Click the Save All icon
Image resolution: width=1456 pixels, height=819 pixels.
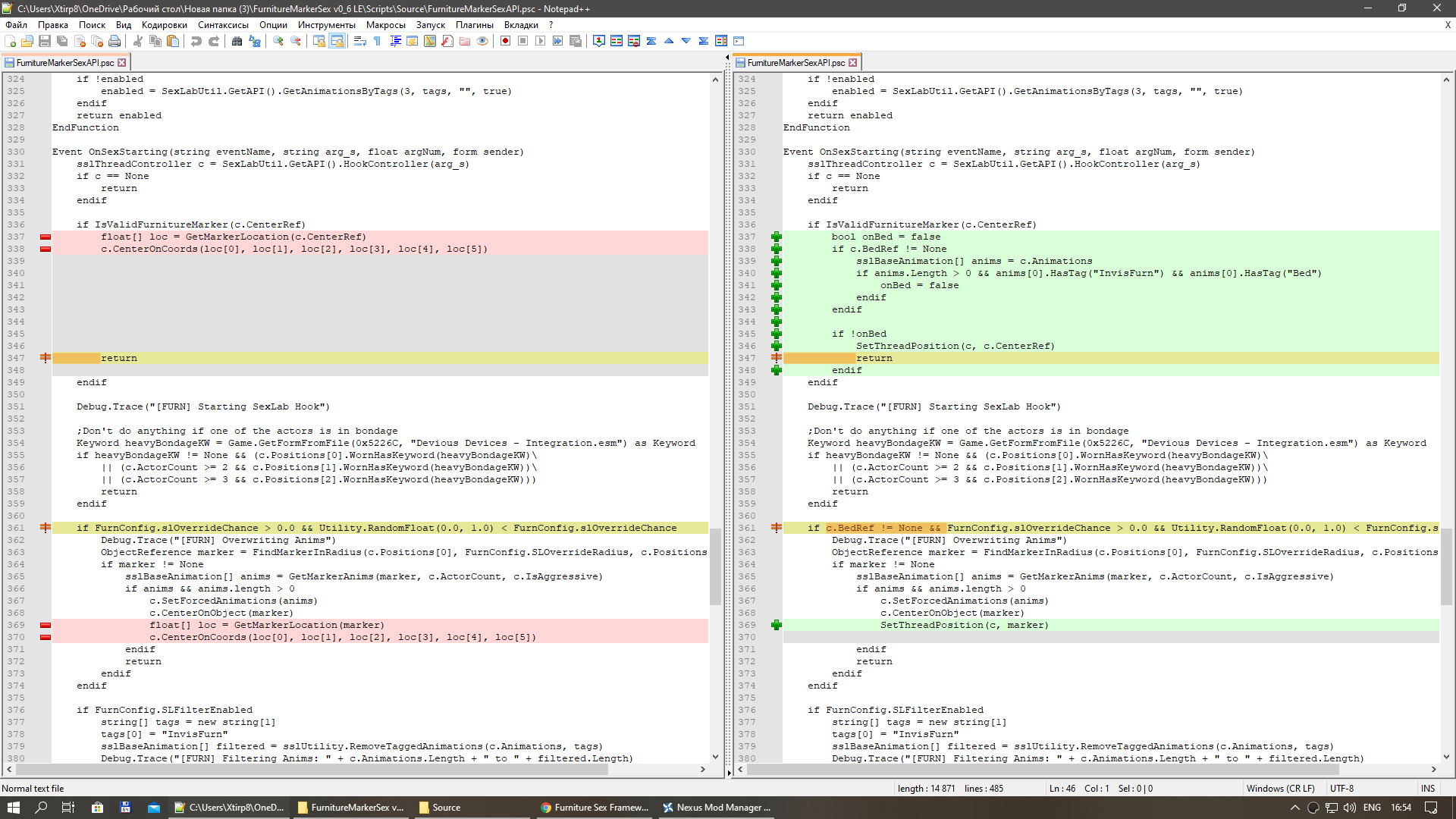(x=62, y=41)
